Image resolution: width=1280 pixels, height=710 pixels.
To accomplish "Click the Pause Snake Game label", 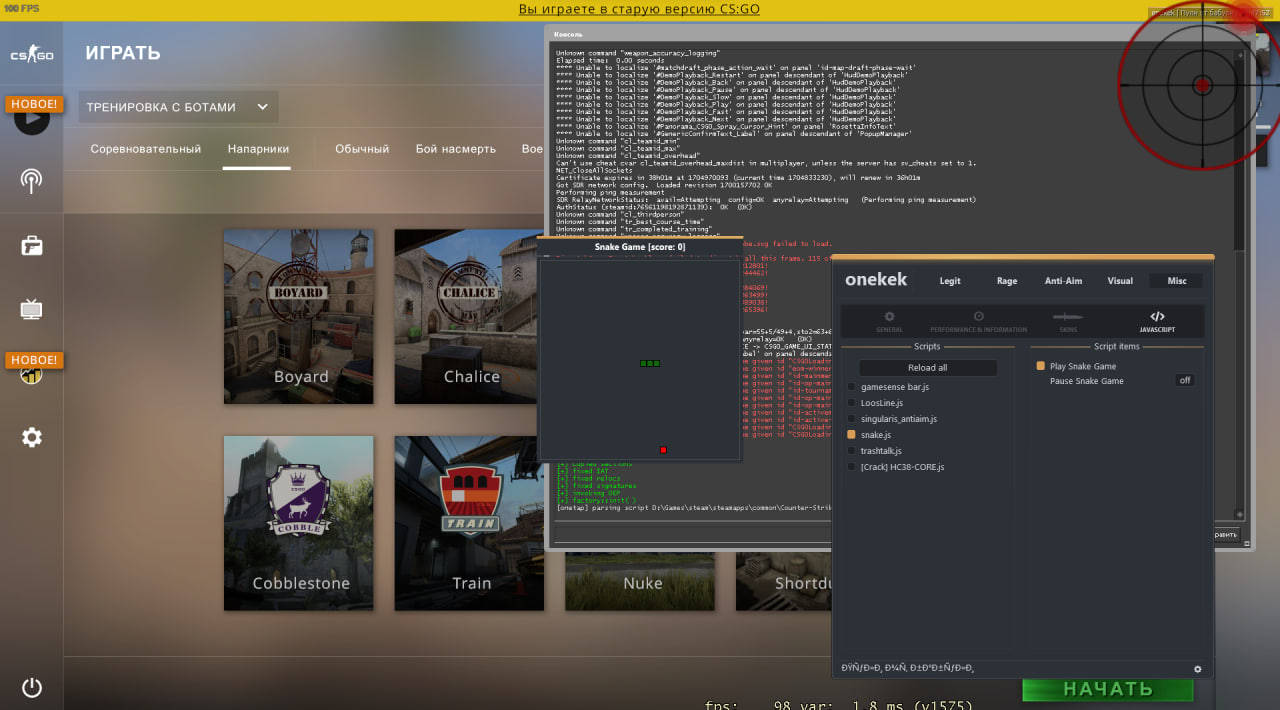I will [1086, 381].
